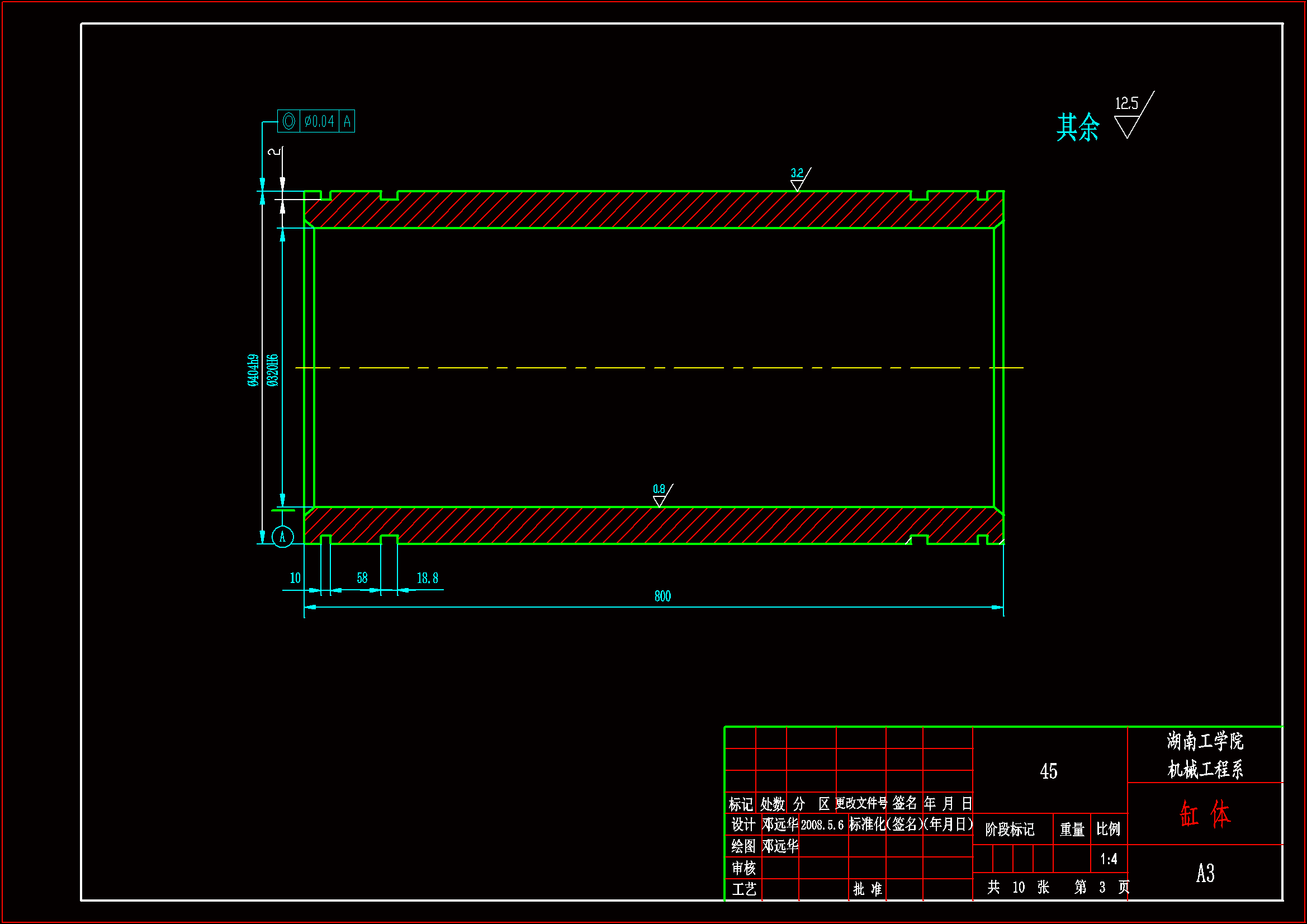The image size is (1307, 924).
Task: Click the Ø0.04 tolerance value box
Action: pyautogui.click(x=319, y=121)
